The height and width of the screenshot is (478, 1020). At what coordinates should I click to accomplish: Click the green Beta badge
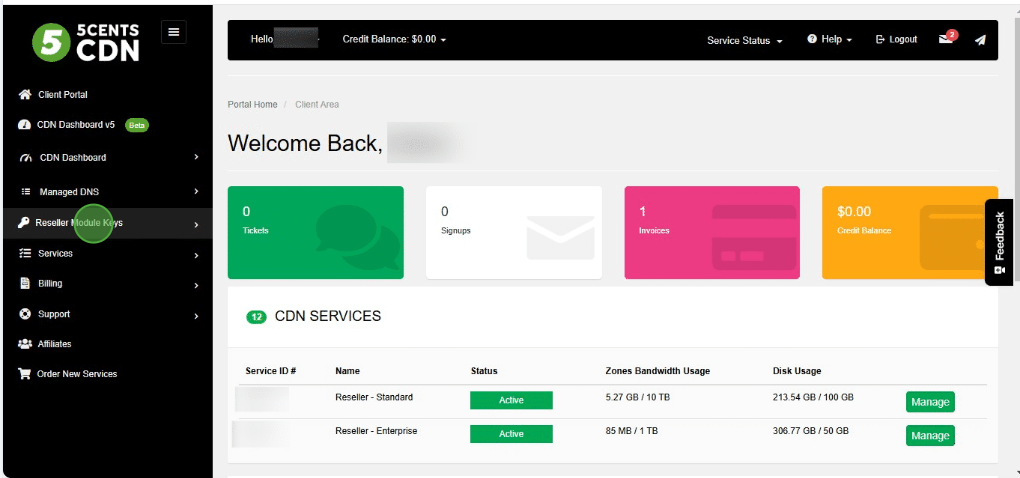[x=137, y=126]
